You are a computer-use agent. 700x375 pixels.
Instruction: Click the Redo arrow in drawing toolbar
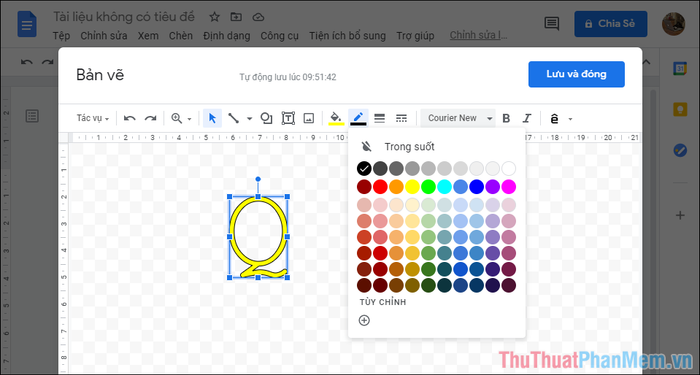pos(150,118)
